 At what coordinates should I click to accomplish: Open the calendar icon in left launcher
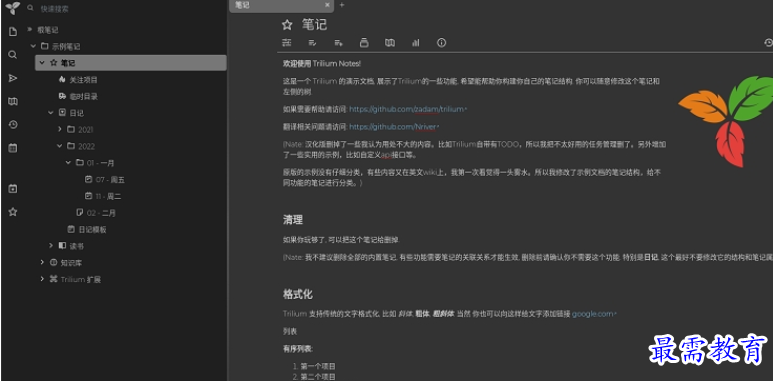(x=13, y=148)
